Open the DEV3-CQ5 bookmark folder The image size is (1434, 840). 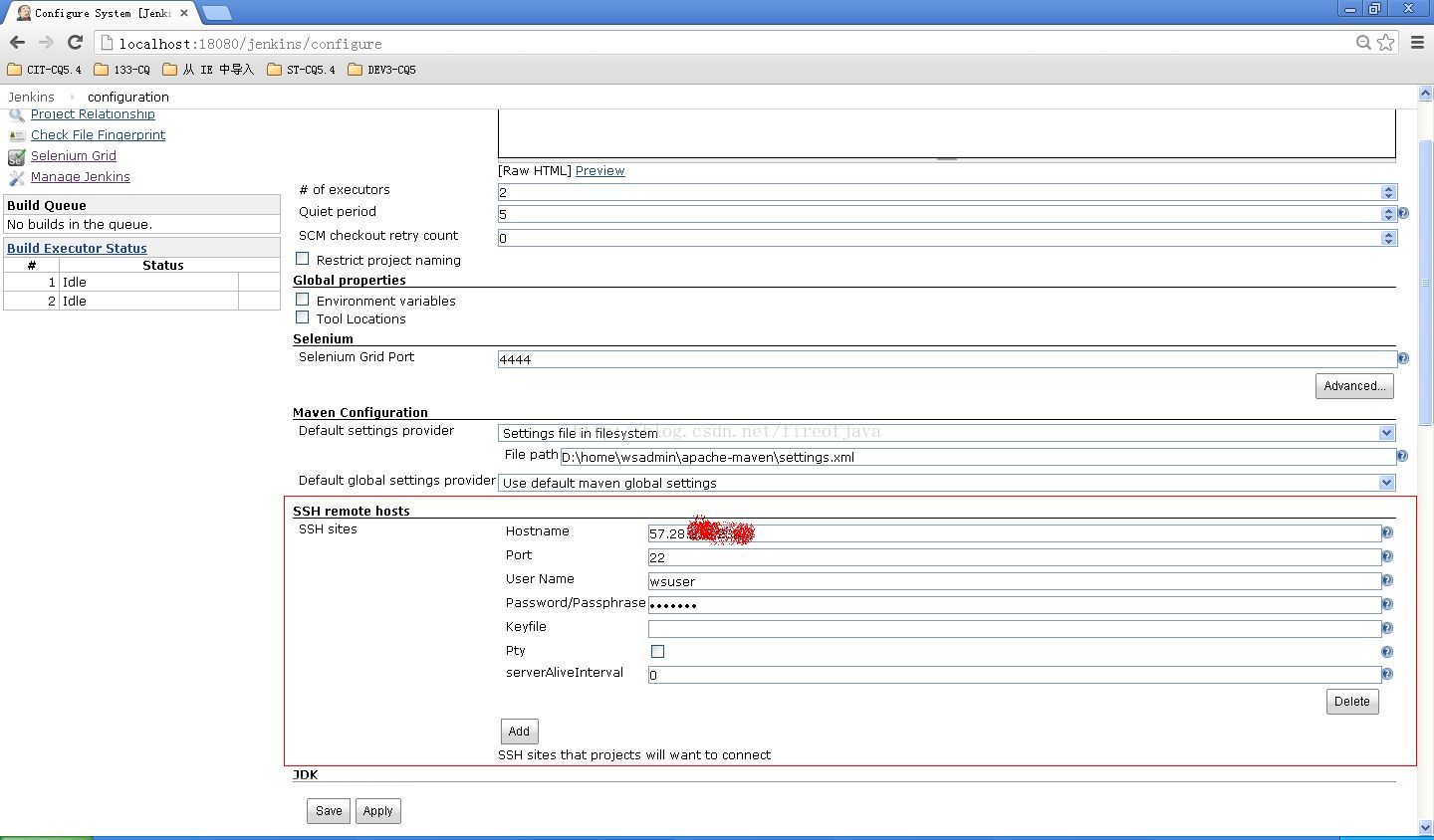(382, 70)
